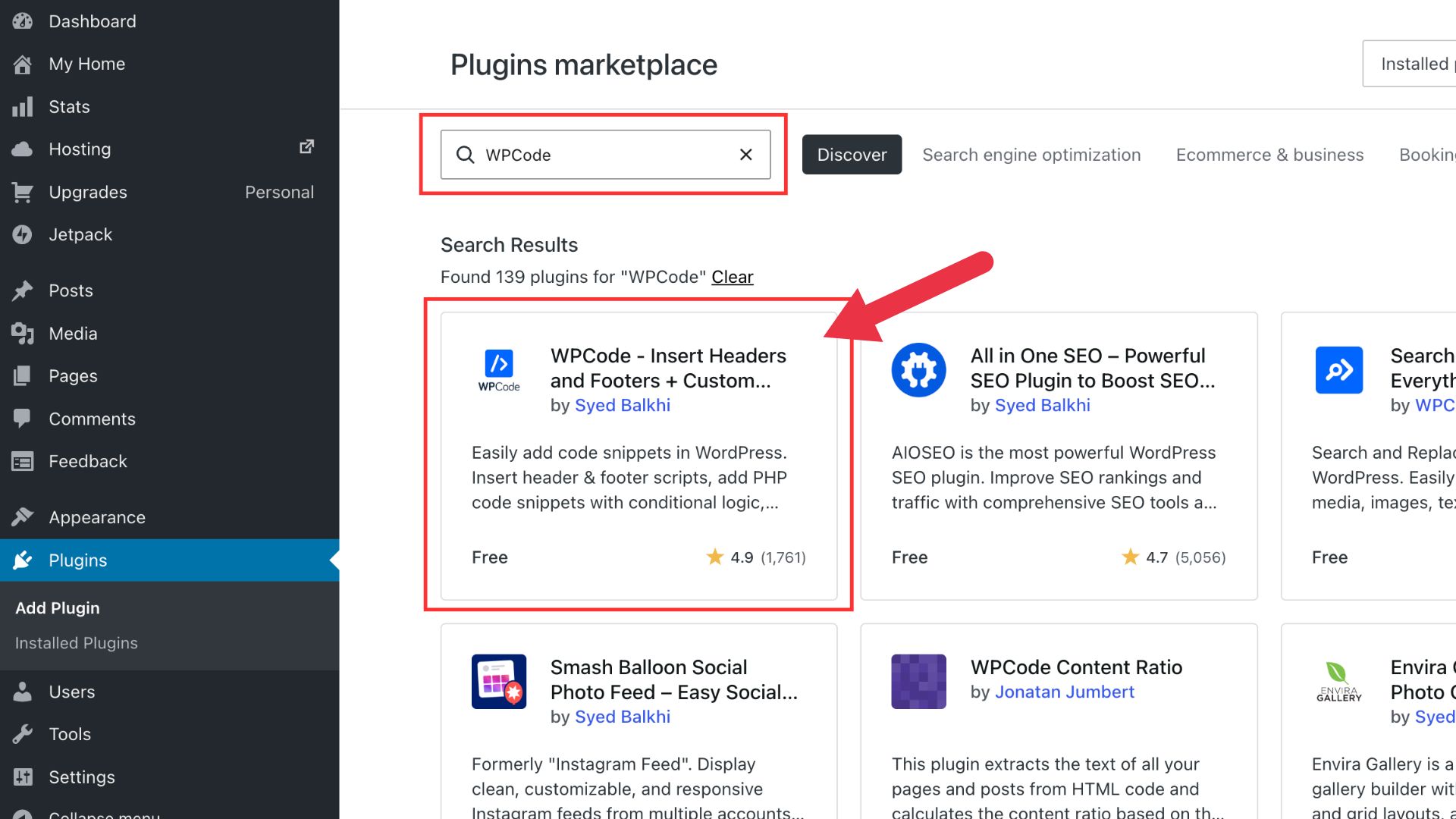This screenshot has width=1456, height=819.
Task: Click the My Home house icon
Action: [23, 64]
